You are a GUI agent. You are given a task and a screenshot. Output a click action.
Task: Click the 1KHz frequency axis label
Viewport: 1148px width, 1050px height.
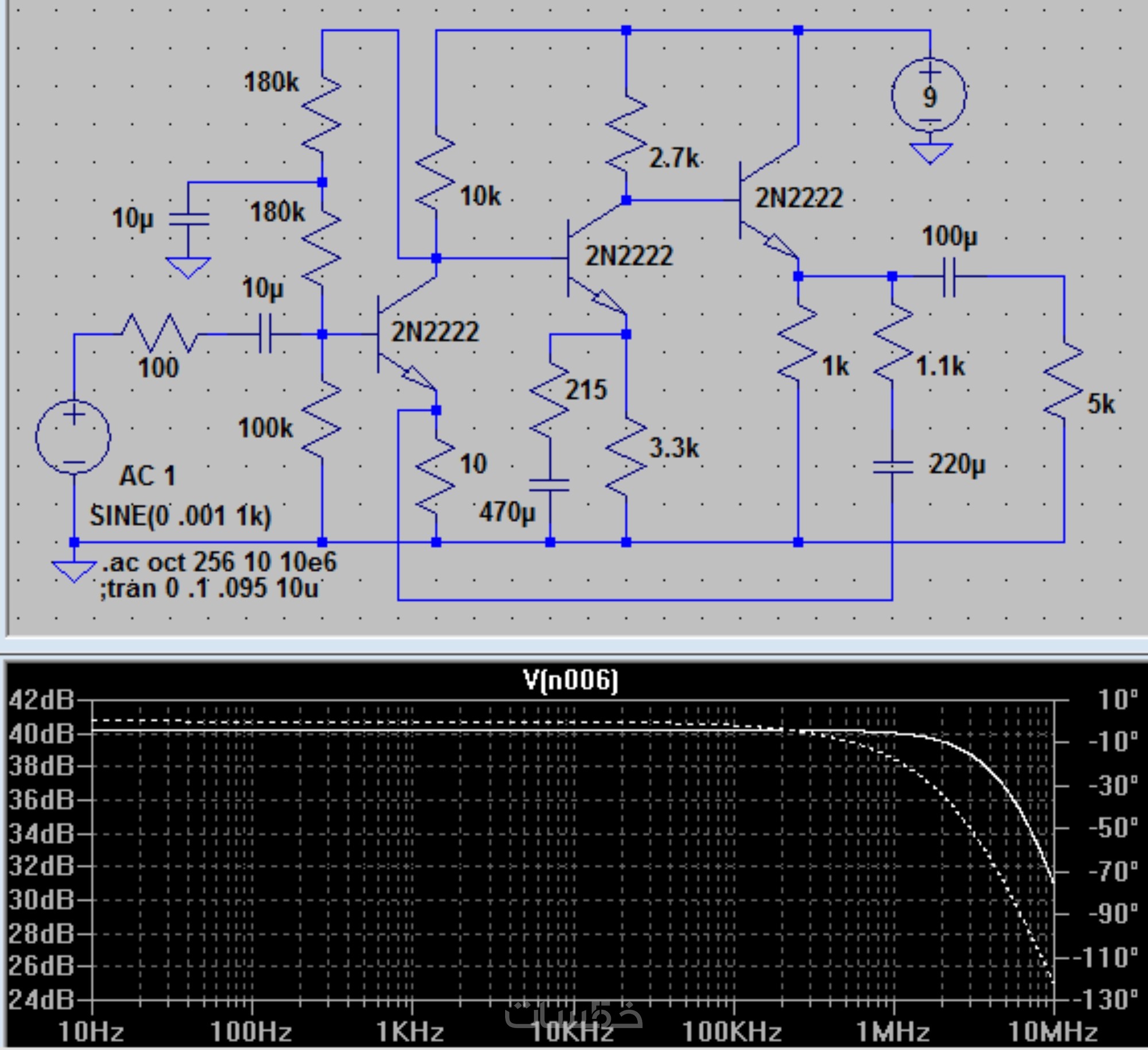pos(411,1032)
